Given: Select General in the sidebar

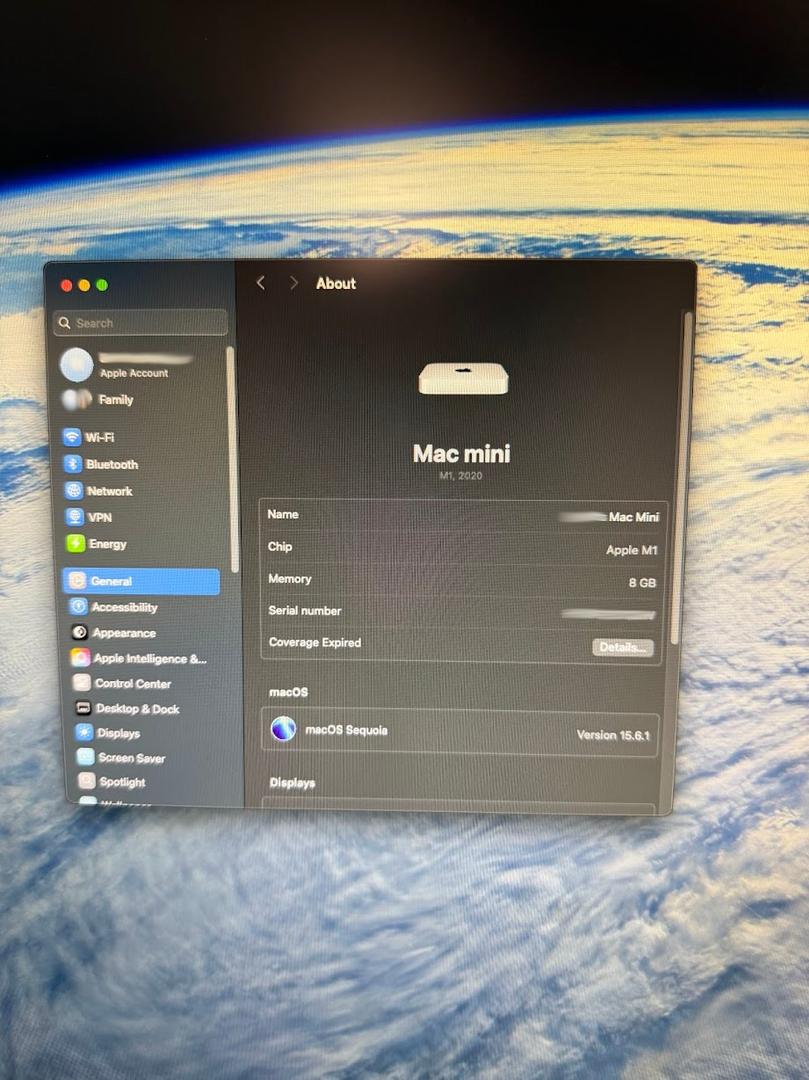Looking at the screenshot, I should 141,581.
